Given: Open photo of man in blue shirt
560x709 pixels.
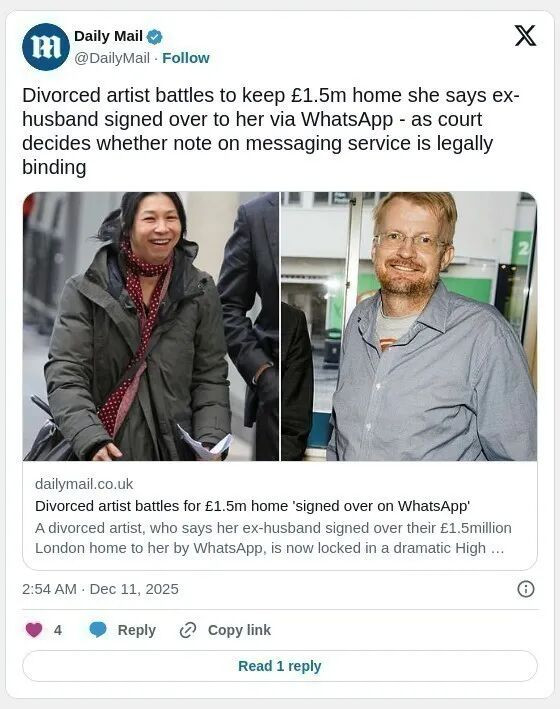Looking at the screenshot, I should (409, 326).
